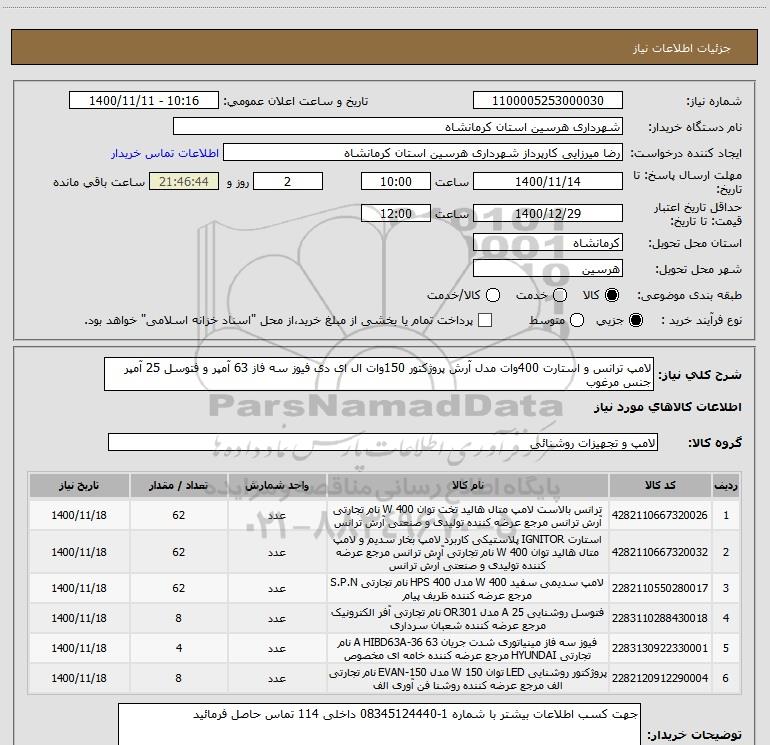Select the کالا/خدمت radio button
Image resolution: width=770 pixels, height=745 pixels.
pyautogui.click(x=493, y=295)
